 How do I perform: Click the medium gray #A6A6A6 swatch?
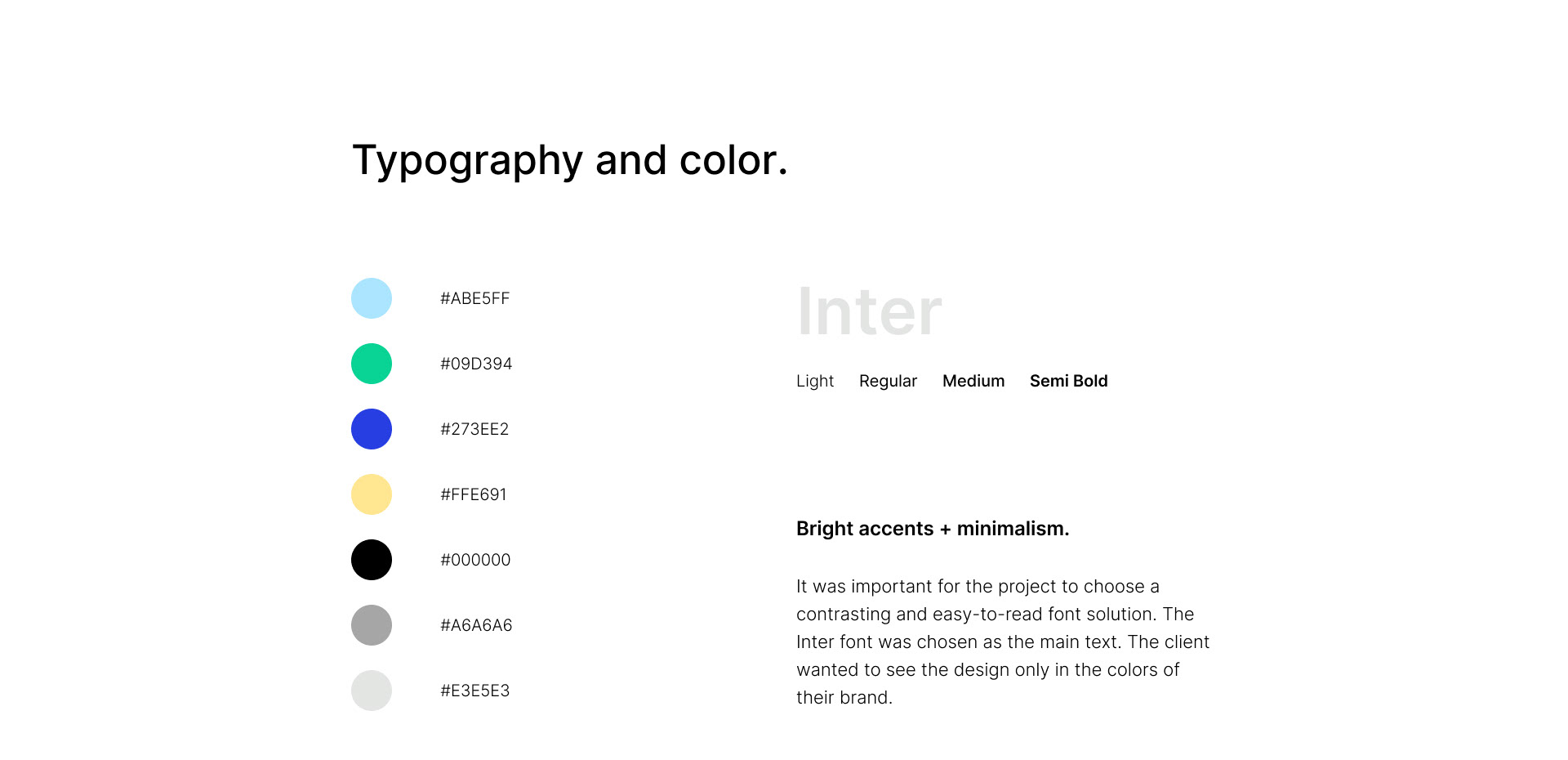click(372, 625)
